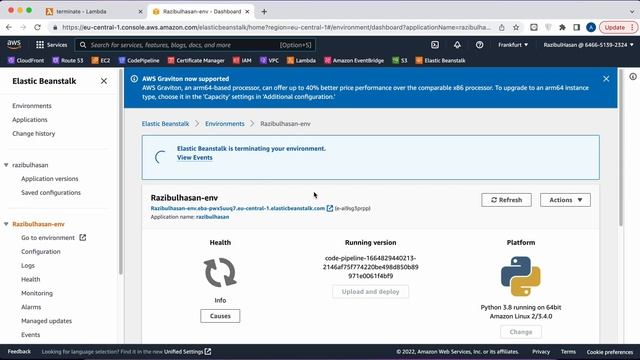Open Alarms in the sidebar
This screenshot has width=640, height=360.
click(x=31, y=307)
